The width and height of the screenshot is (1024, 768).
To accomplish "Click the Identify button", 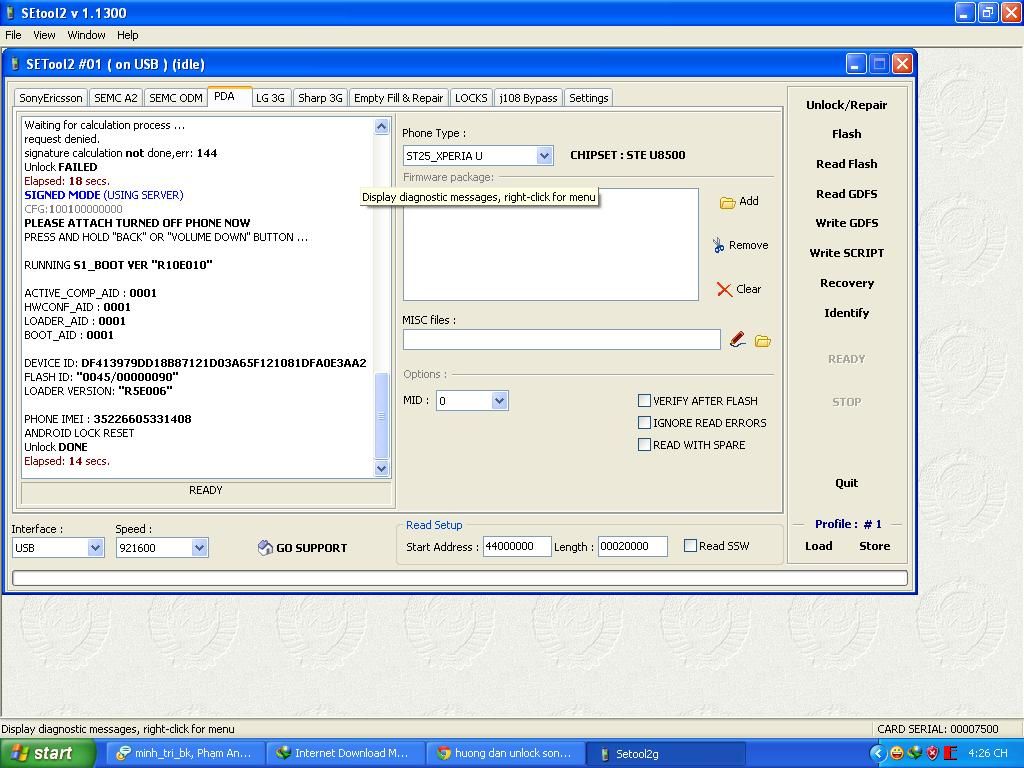I will pyautogui.click(x=846, y=313).
